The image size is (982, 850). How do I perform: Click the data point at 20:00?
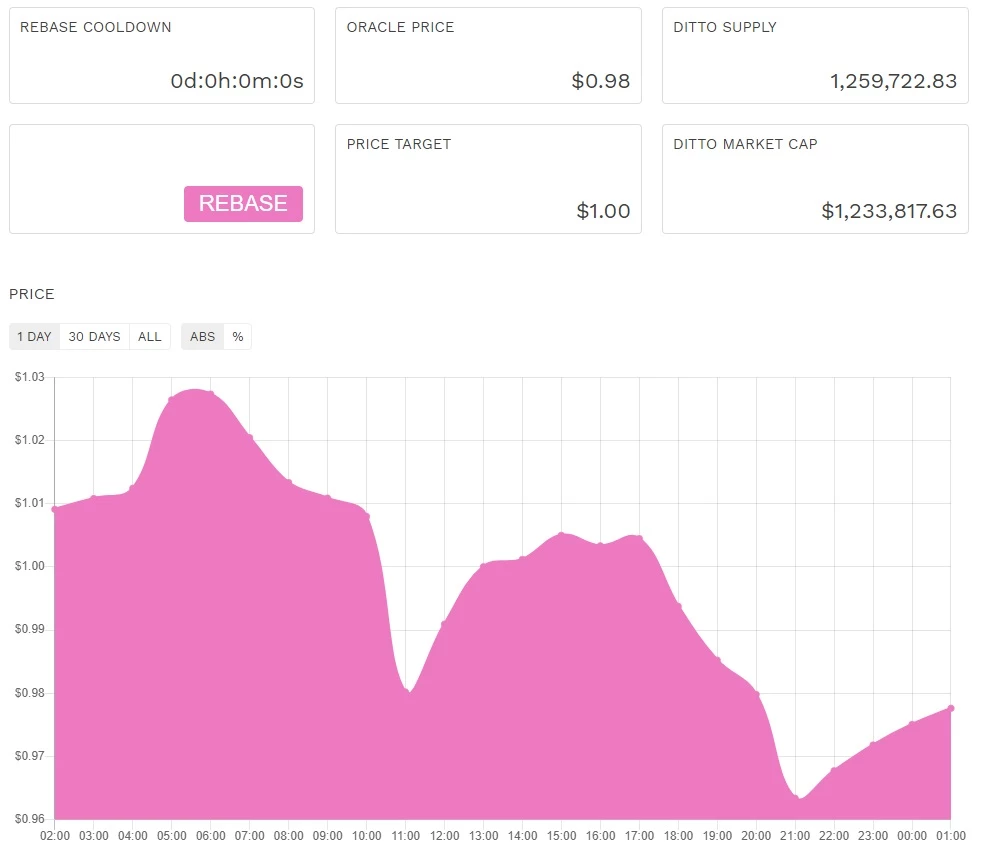757,694
